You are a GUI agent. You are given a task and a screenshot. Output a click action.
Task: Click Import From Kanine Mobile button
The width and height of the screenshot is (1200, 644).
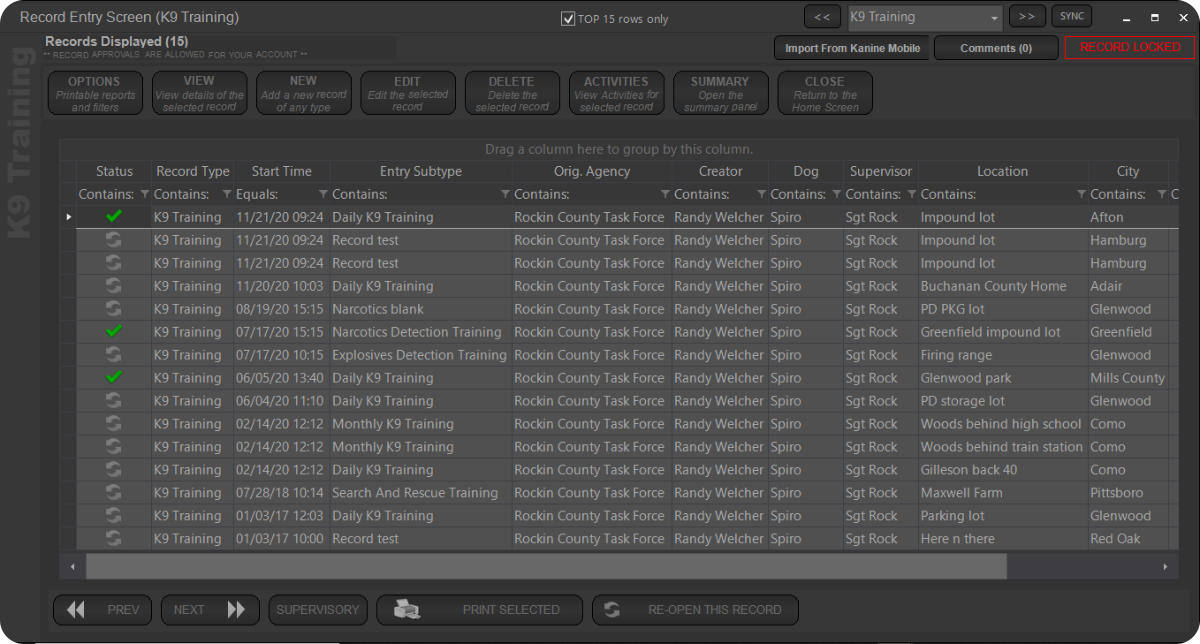coord(852,48)
